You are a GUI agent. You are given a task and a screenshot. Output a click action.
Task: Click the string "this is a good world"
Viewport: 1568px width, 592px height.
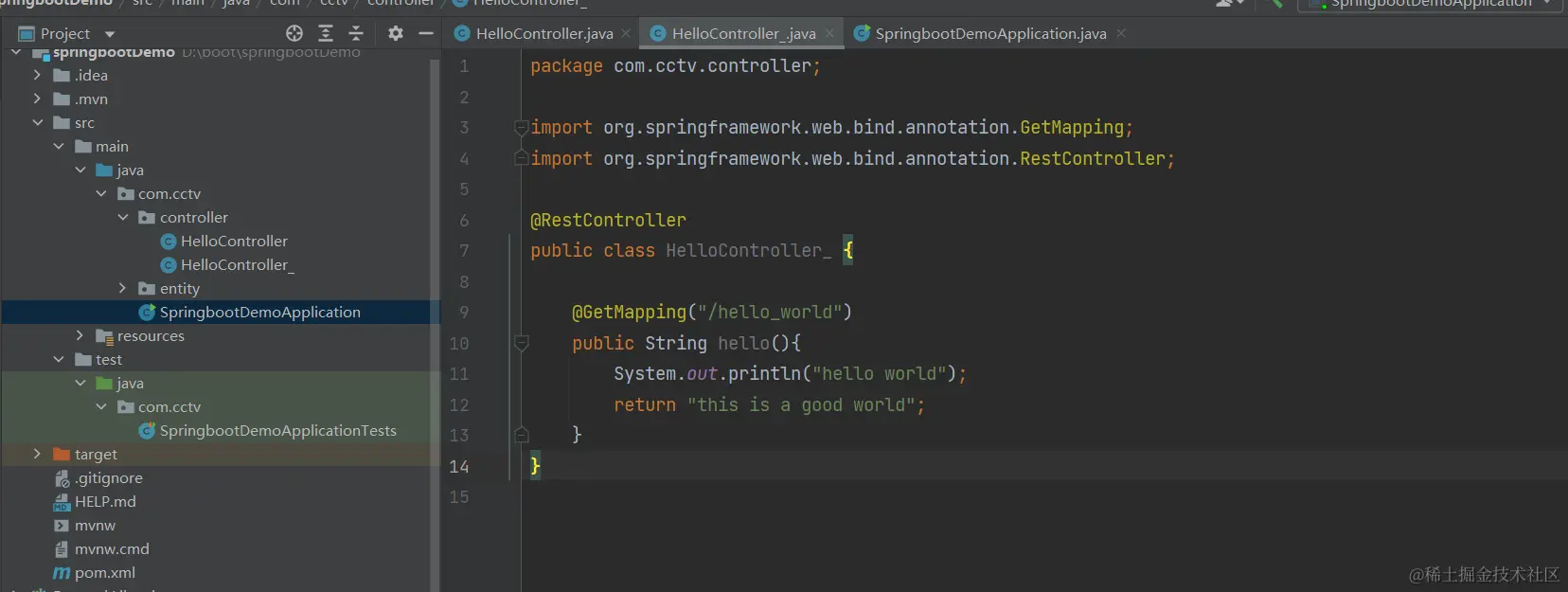[x=801, y=404]
